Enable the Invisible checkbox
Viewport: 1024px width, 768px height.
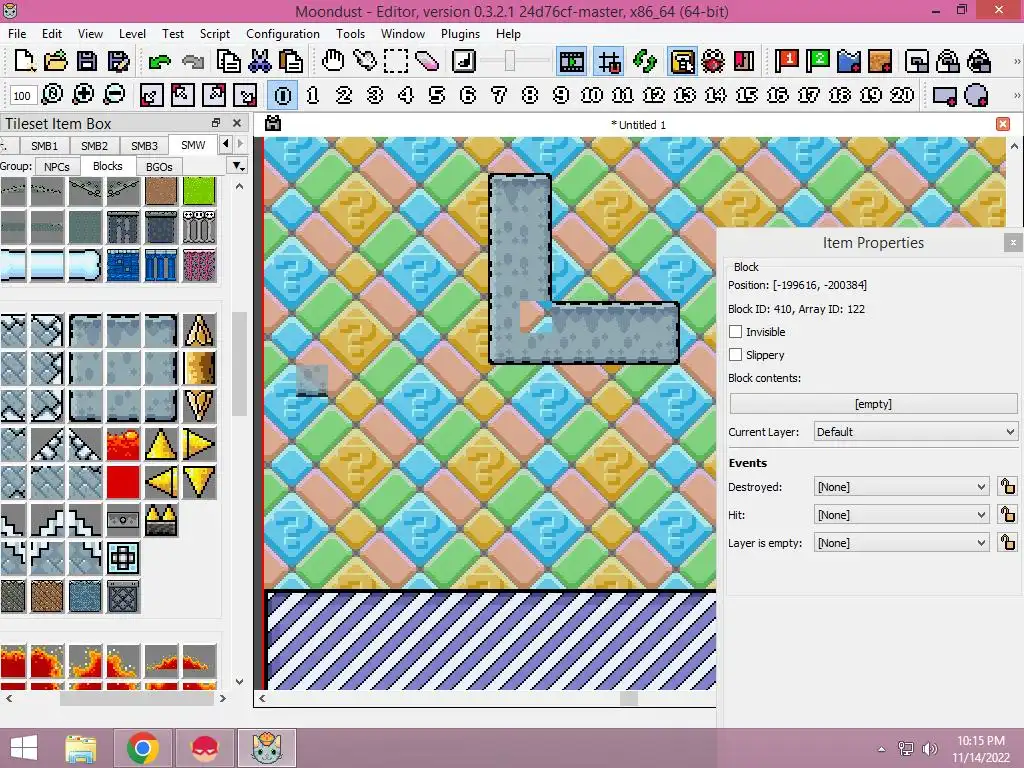pos(735,332)
